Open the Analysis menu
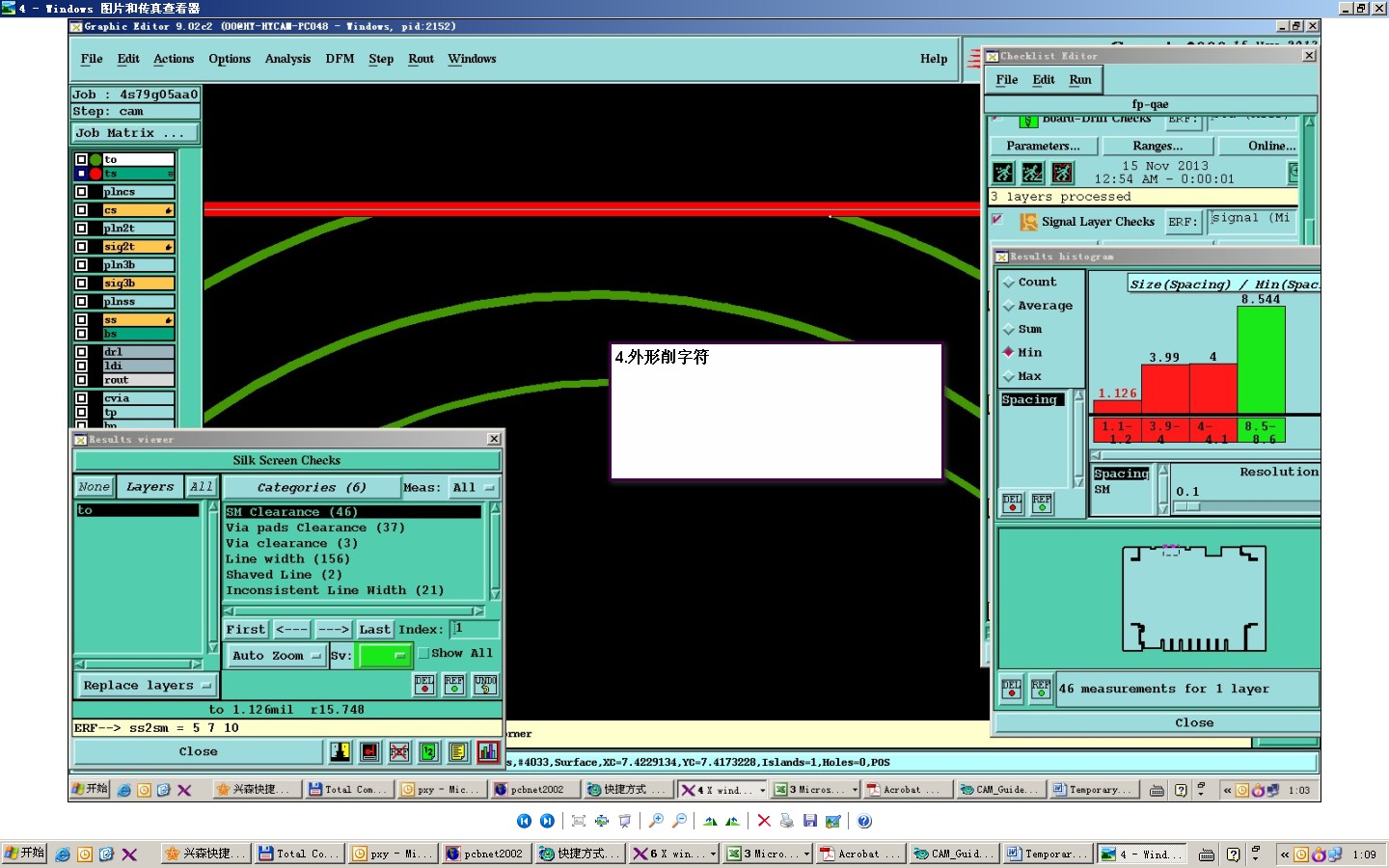Image resolution: width=1389 pixels, height=868 pixels. click(287, 59)
